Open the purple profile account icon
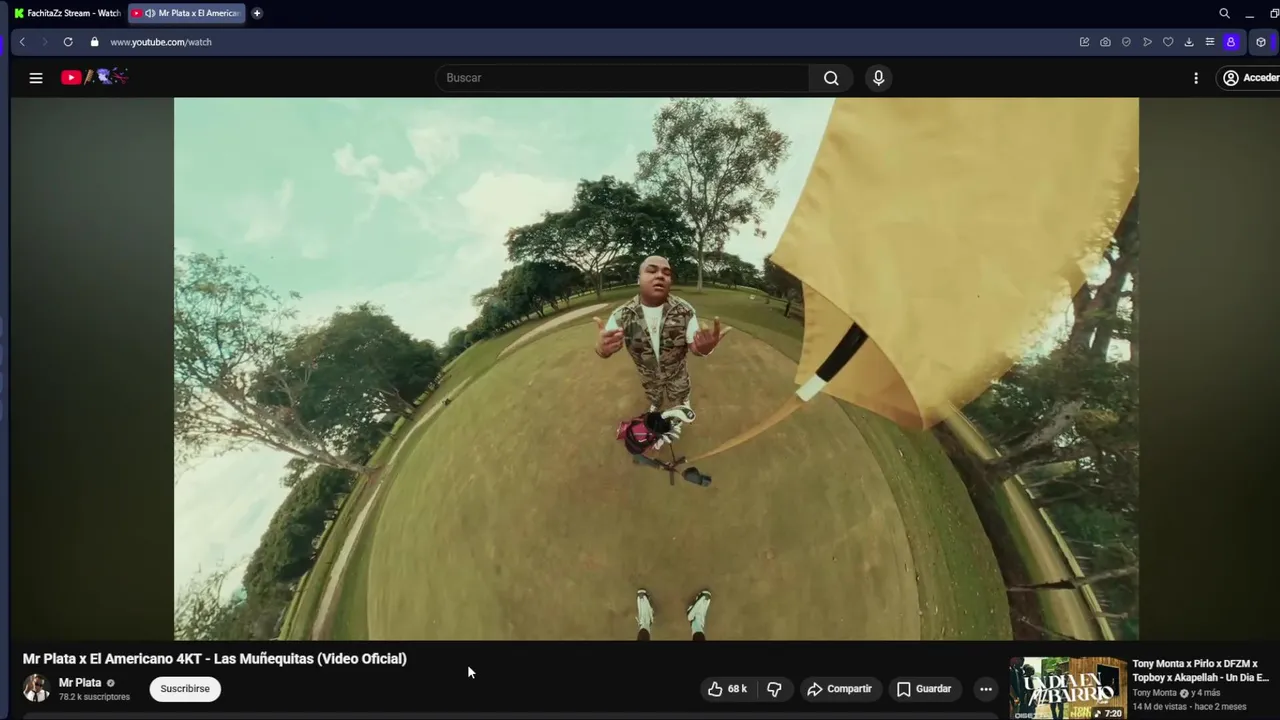The image size is (1280, 720). tap(1231, 42)
